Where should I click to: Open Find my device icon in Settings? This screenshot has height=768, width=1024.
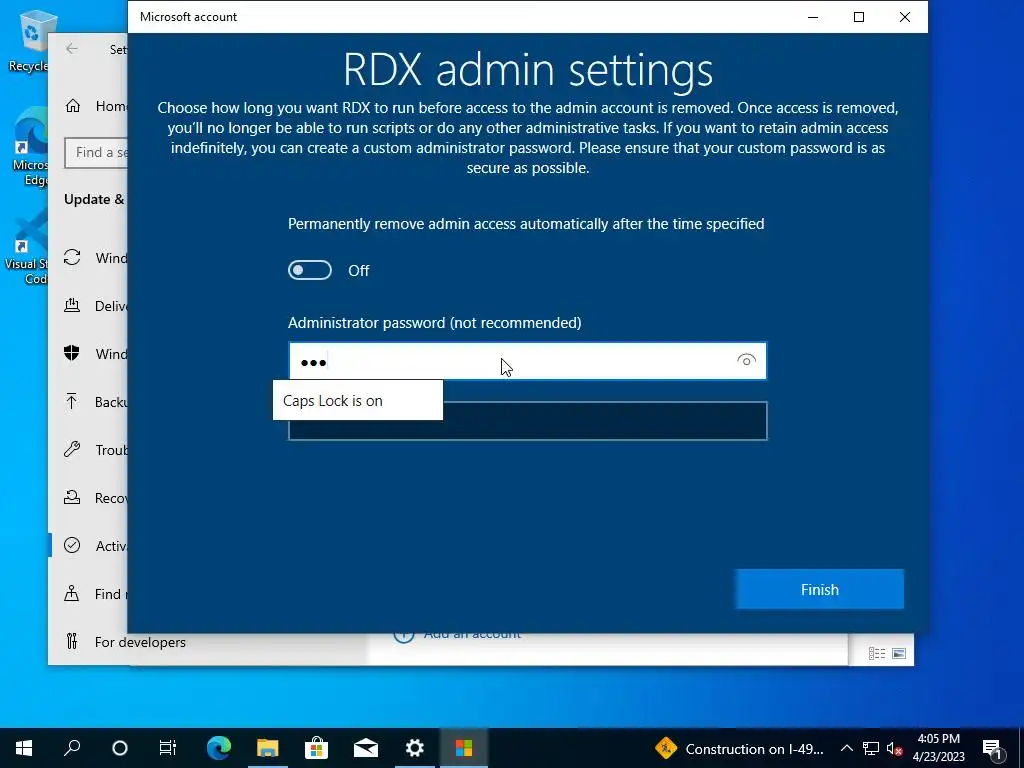[x=72, y=594]
